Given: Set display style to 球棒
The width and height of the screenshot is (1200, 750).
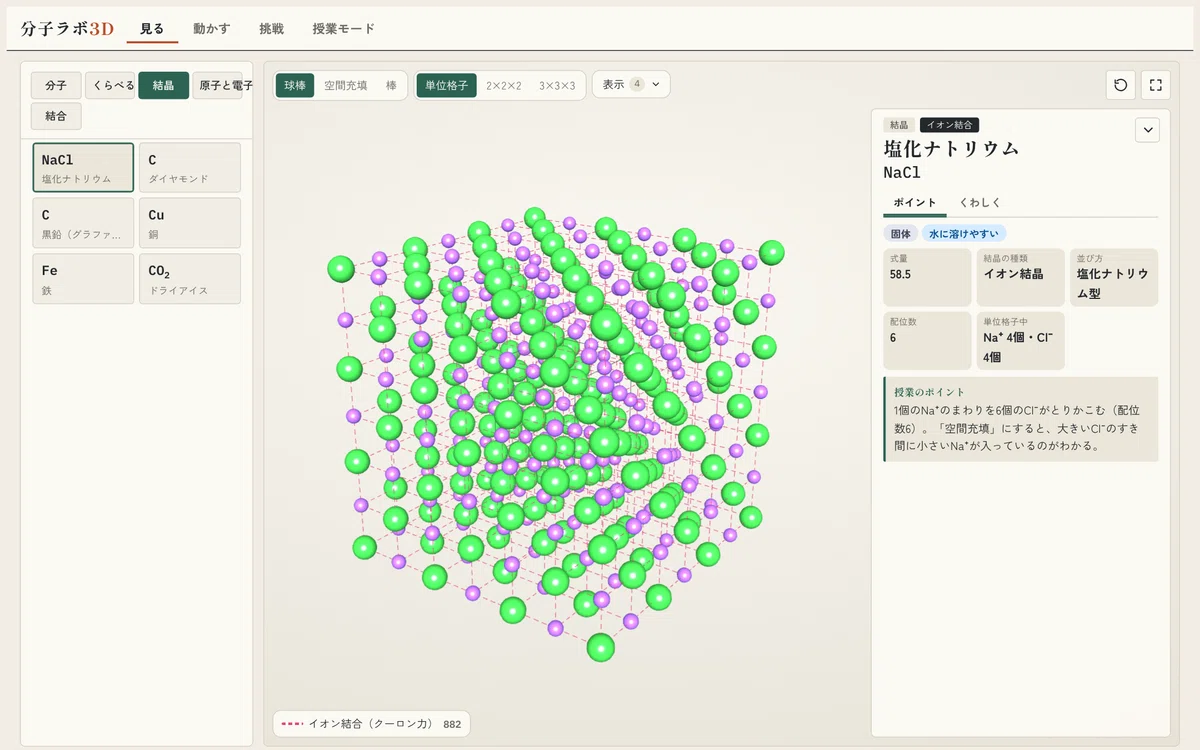Looking at the screenshot, I should point(295,86).
